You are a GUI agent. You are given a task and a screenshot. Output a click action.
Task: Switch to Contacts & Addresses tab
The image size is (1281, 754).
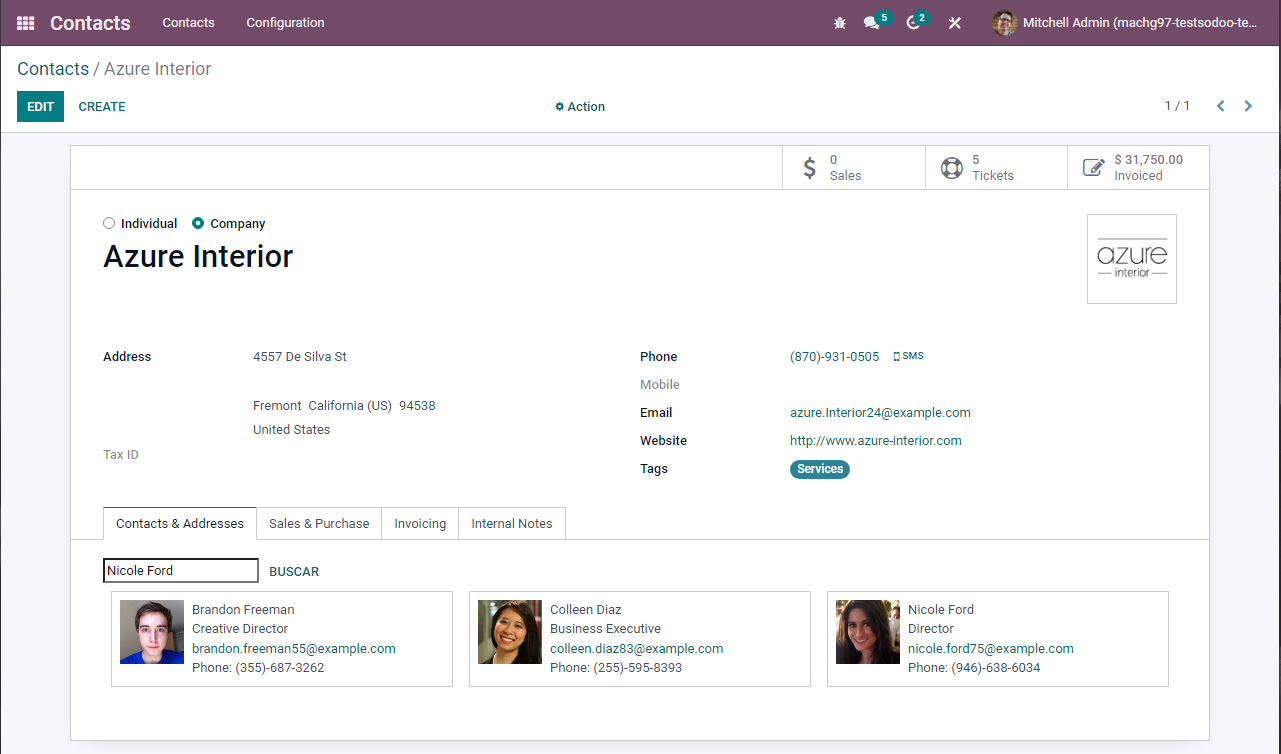click(x=180, y=524)
